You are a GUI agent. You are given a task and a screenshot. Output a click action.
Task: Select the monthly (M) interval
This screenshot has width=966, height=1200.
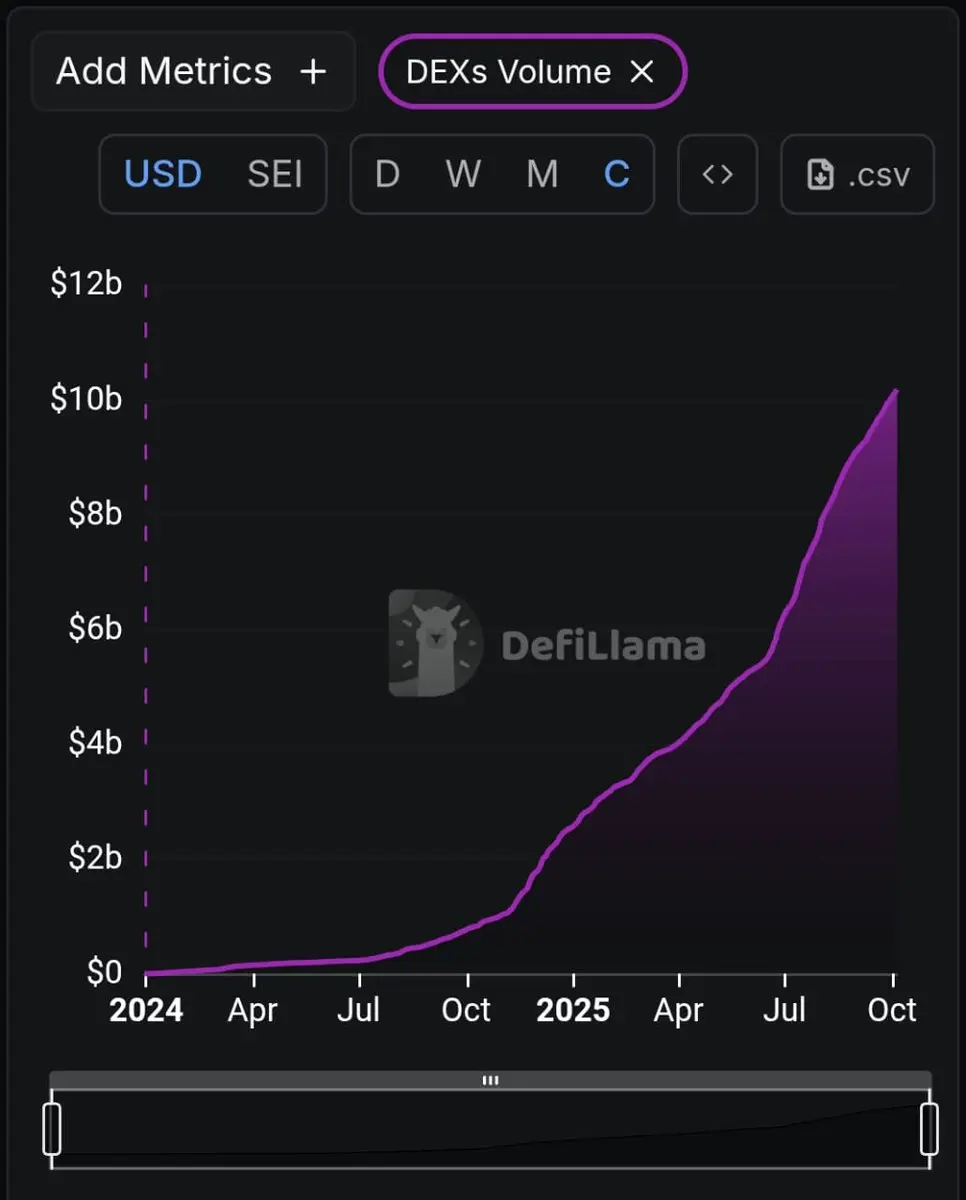click(542, 174)
